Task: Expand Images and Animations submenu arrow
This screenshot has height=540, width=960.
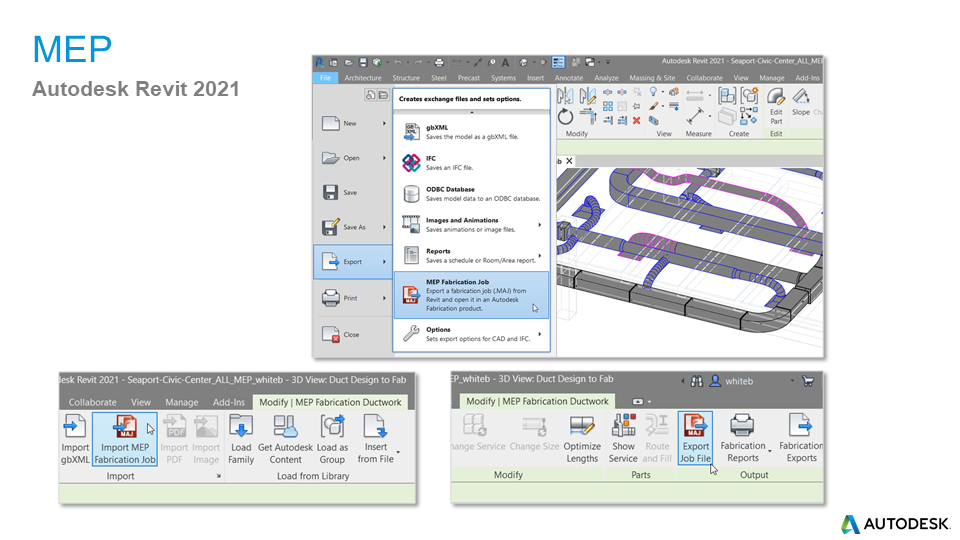Action: pos(540,225)
